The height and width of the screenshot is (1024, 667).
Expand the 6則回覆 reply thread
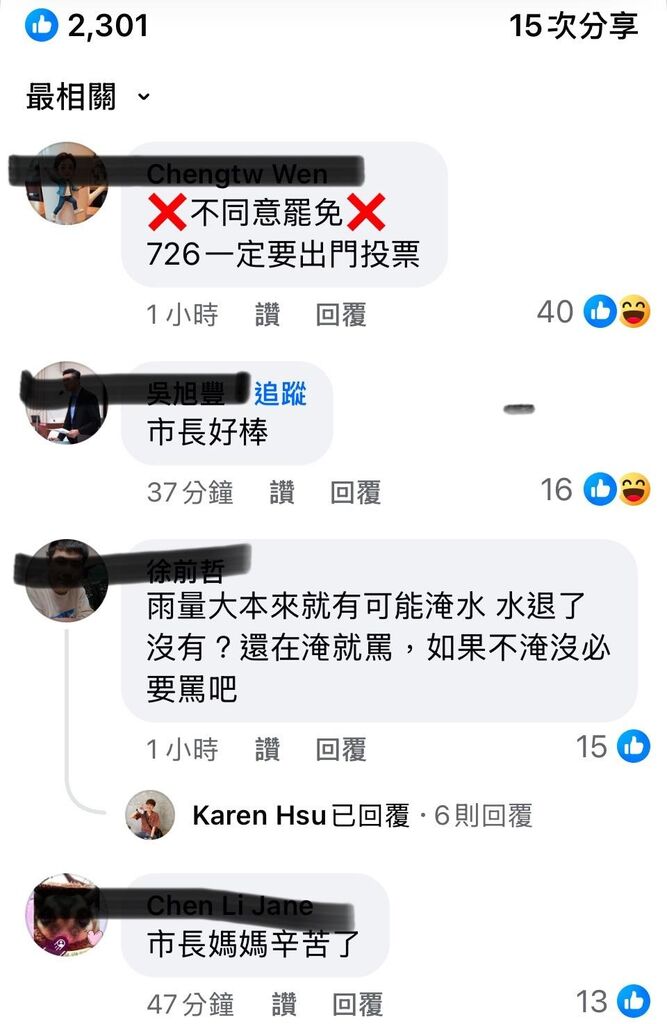(x=483, y=815)
